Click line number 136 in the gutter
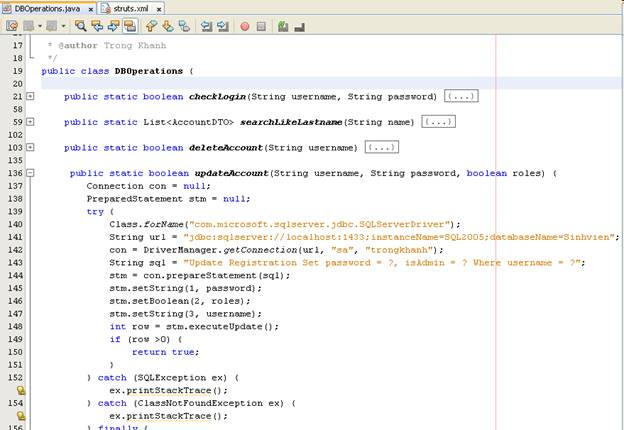624x430 pixels. pyautogui.click(x=15, y=173)
